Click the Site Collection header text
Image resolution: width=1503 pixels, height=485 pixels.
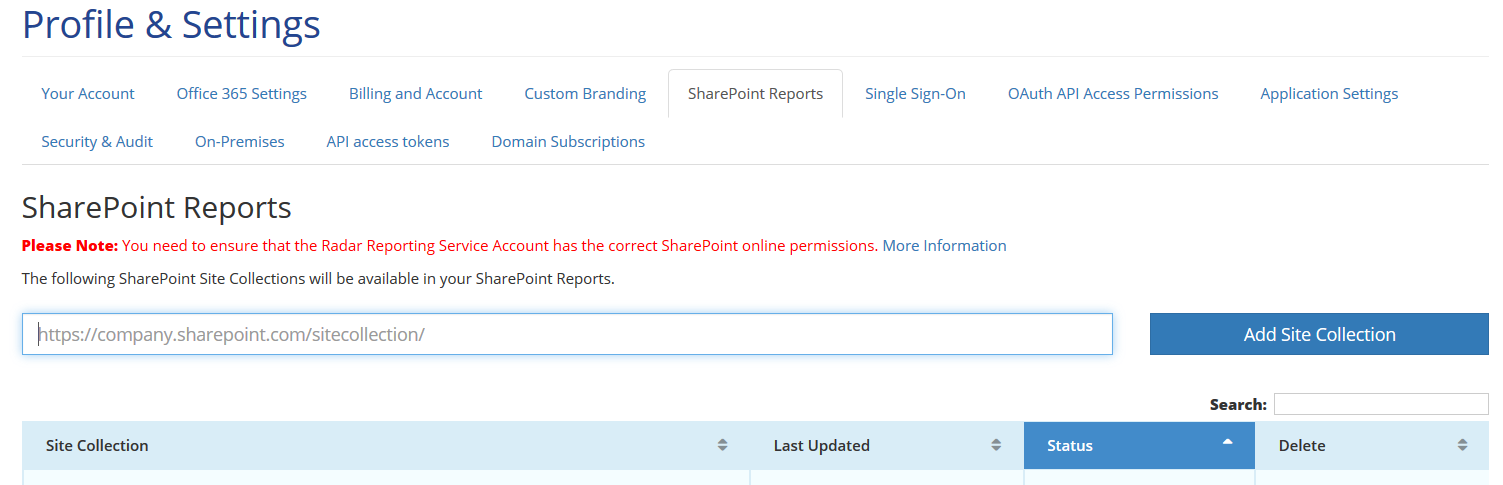click(97, 446)
